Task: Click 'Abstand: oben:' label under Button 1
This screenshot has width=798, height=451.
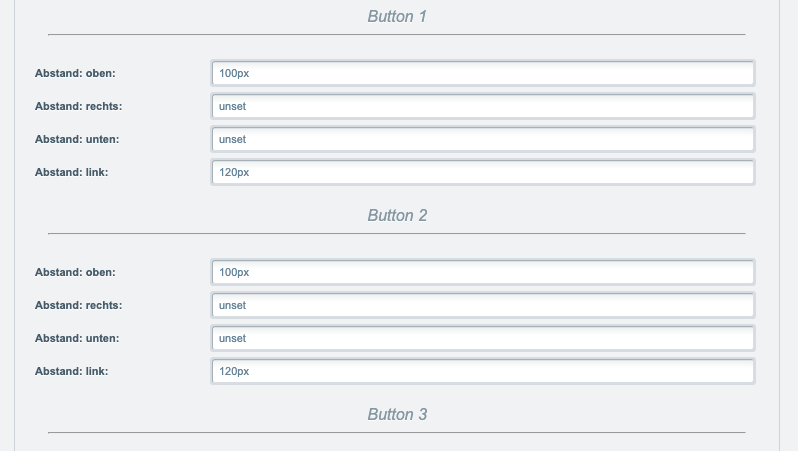Action: 75,73
